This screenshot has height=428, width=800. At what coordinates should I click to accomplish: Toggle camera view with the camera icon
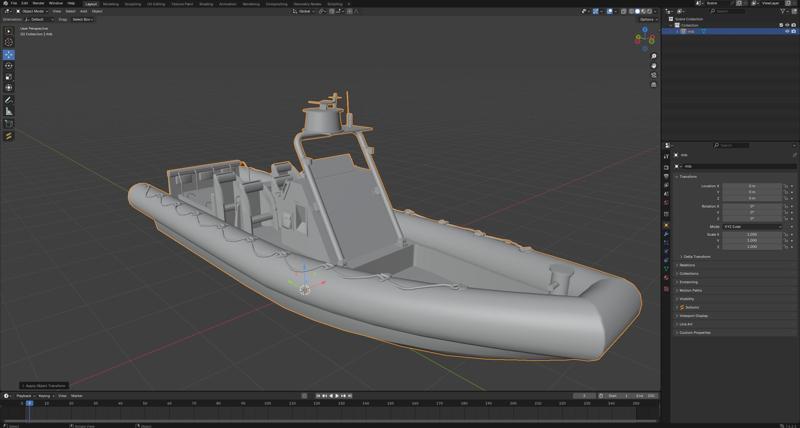coord(654,74)
